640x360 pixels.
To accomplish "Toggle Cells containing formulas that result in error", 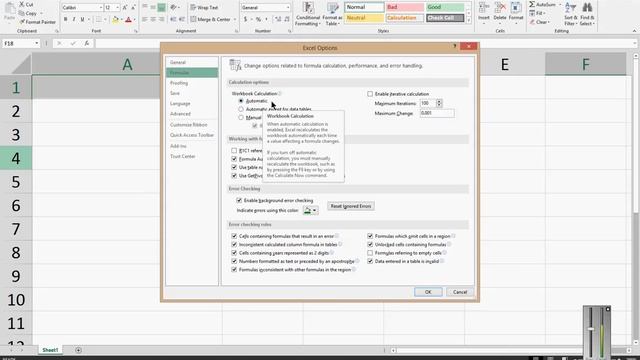I will coord(234,236).
